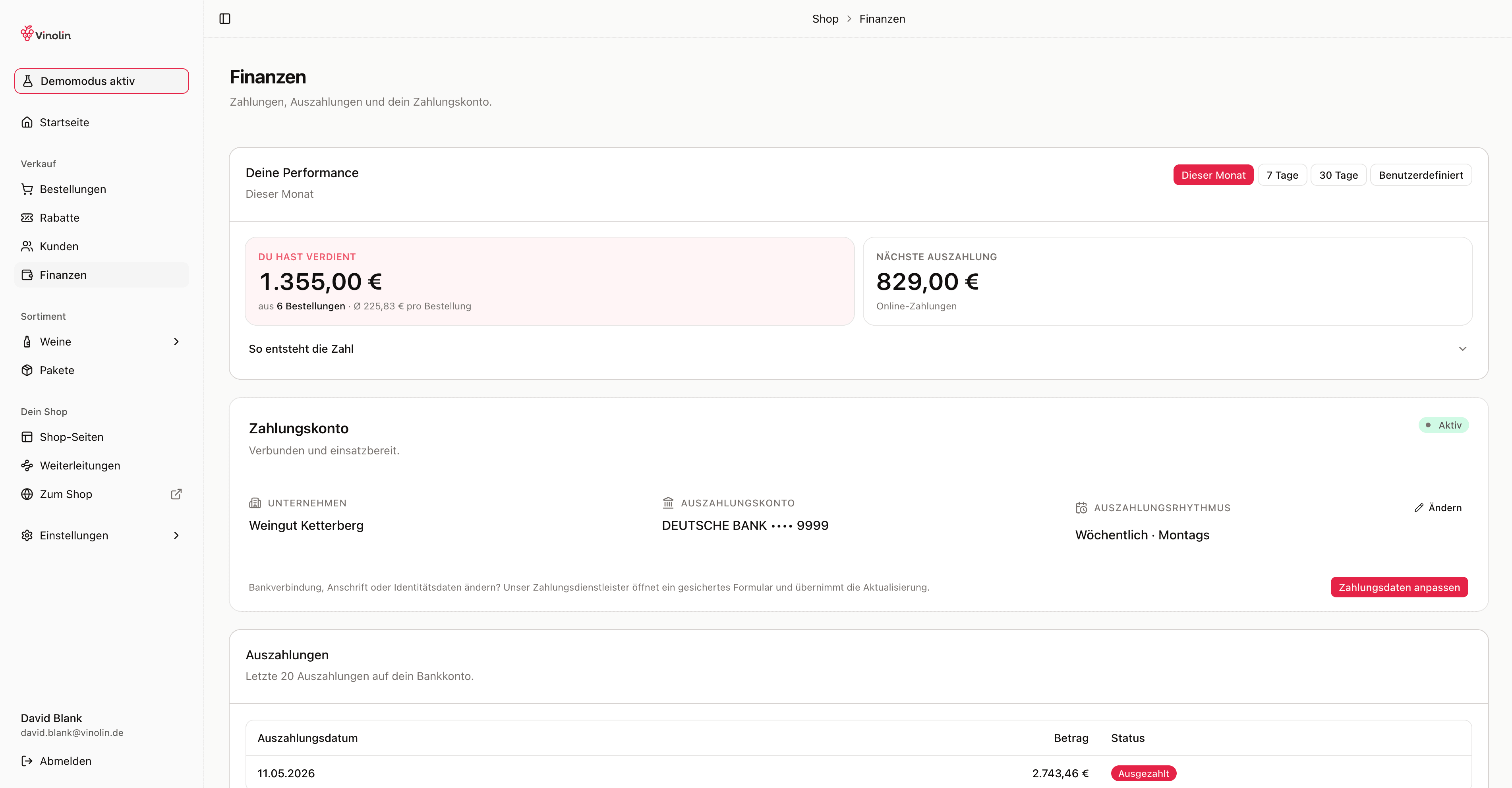Open the So entsteht die Zahl section

coord(858,349)
